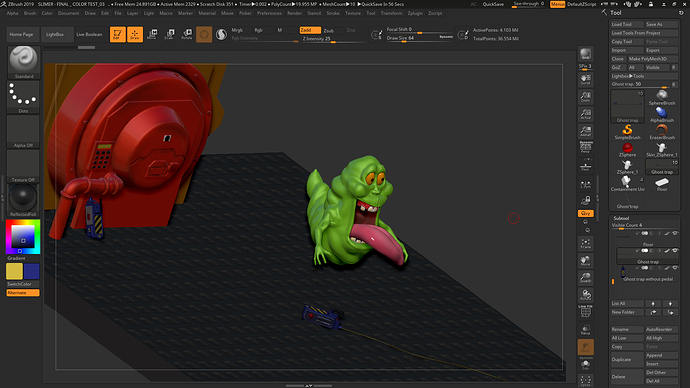Open the Document menu

click(68, 13)
